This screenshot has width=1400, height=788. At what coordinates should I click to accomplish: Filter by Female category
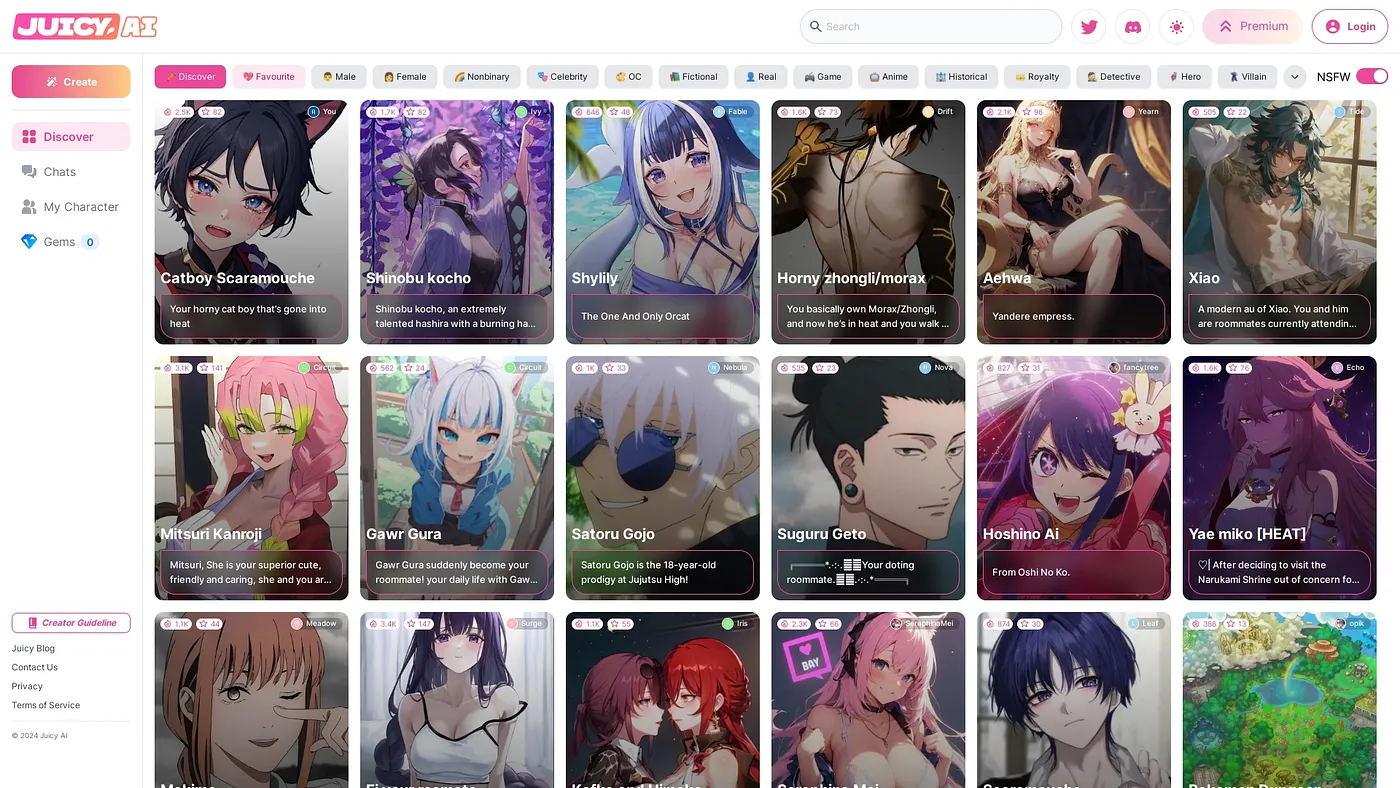pos(405,77)
